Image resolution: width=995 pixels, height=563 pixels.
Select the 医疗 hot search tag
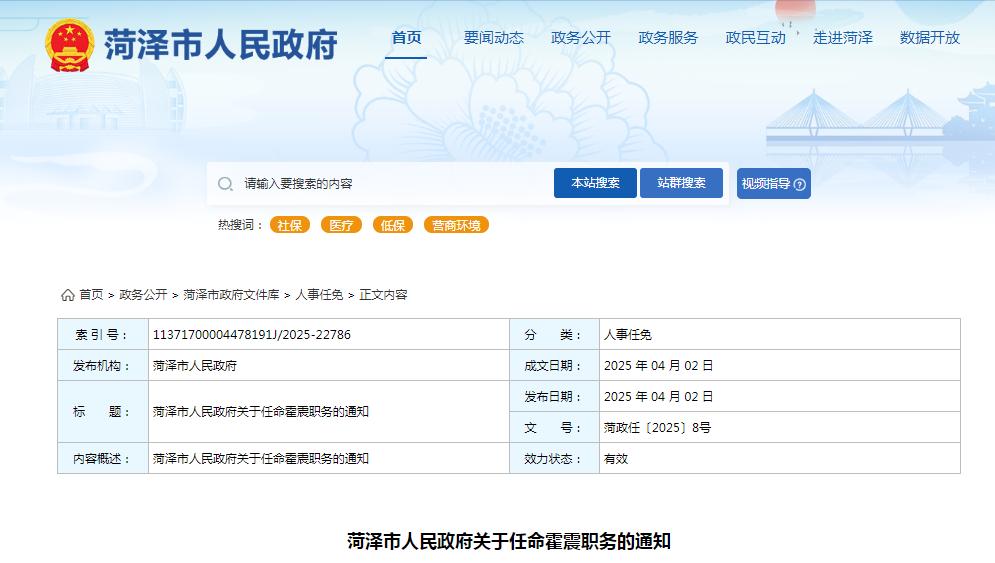pyautogui.click(x=341, y=225)
